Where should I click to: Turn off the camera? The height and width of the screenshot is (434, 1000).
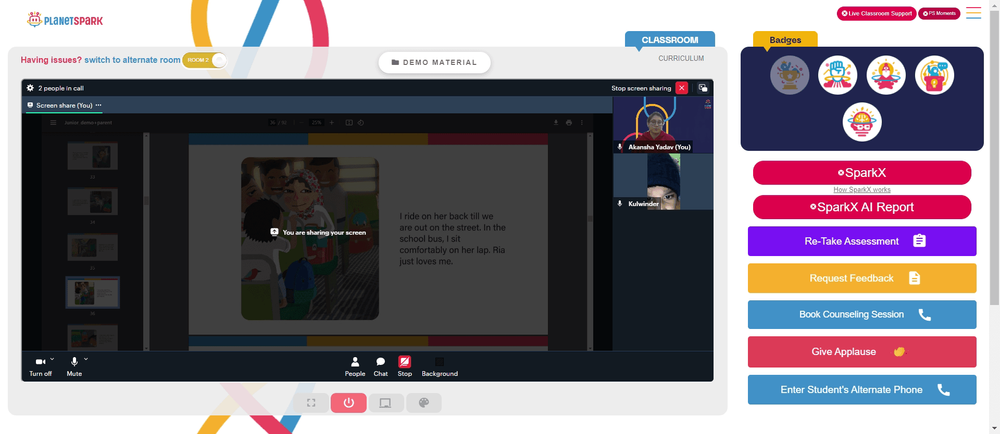(40, 366)
